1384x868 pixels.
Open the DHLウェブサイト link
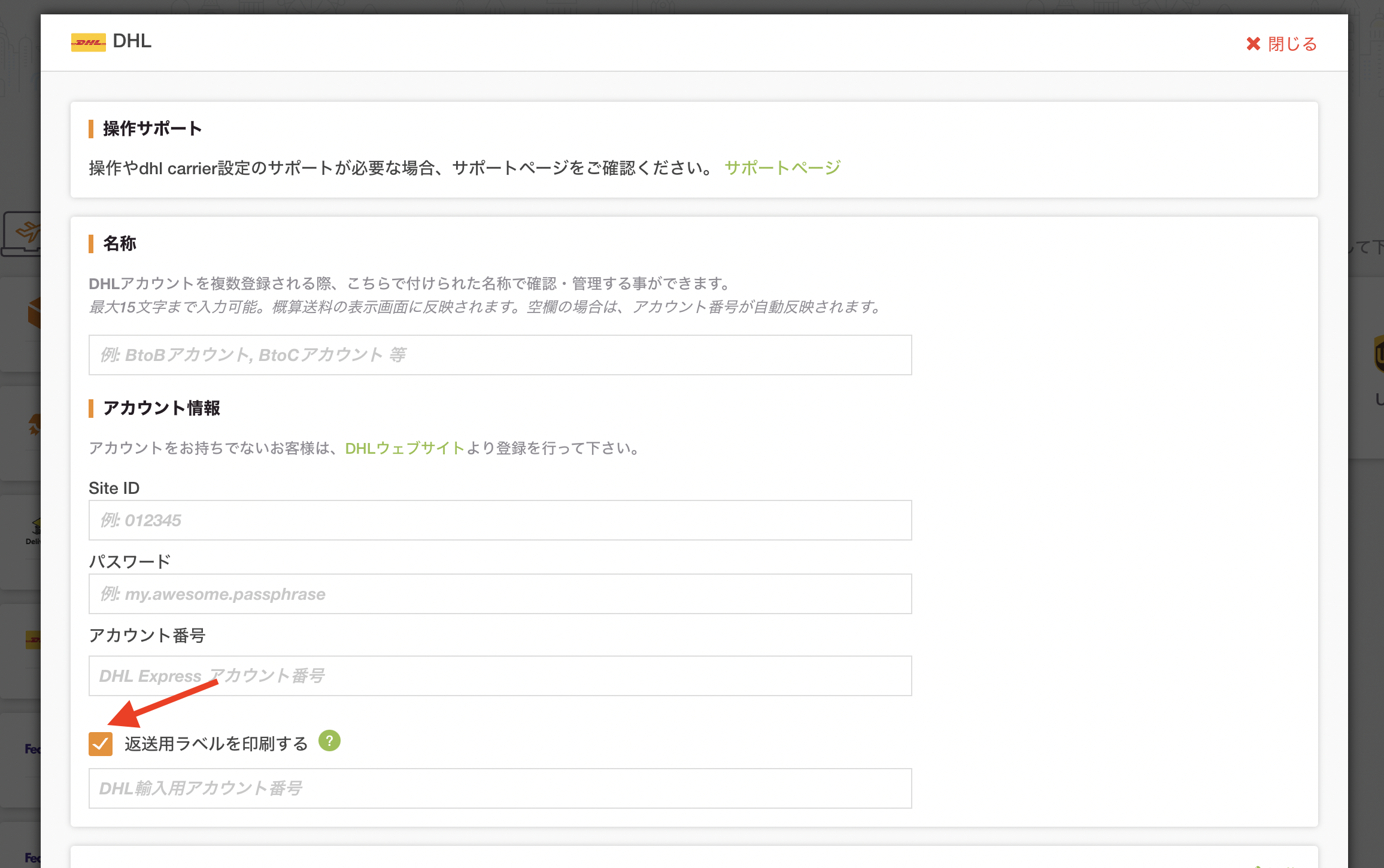(405, 448)
